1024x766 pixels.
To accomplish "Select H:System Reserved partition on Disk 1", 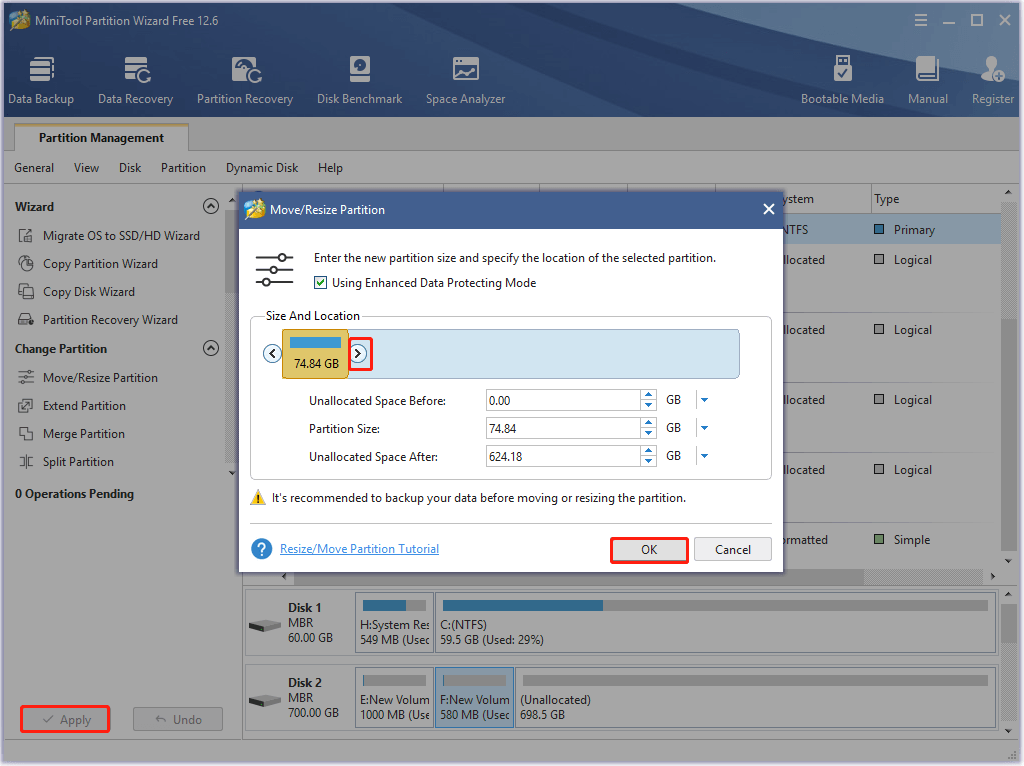I will (394, 623).
